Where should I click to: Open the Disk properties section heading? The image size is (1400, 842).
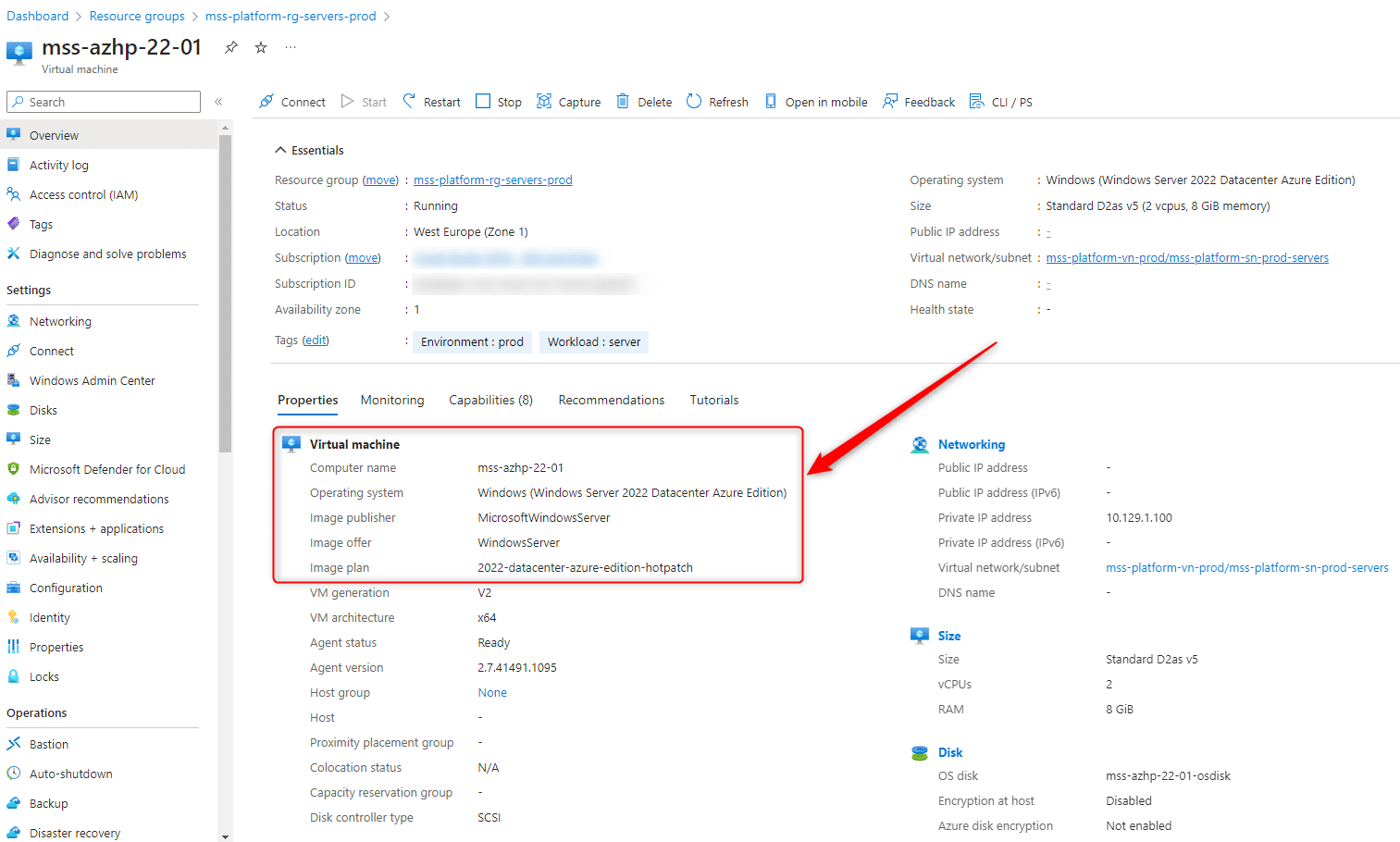[950, 753]
